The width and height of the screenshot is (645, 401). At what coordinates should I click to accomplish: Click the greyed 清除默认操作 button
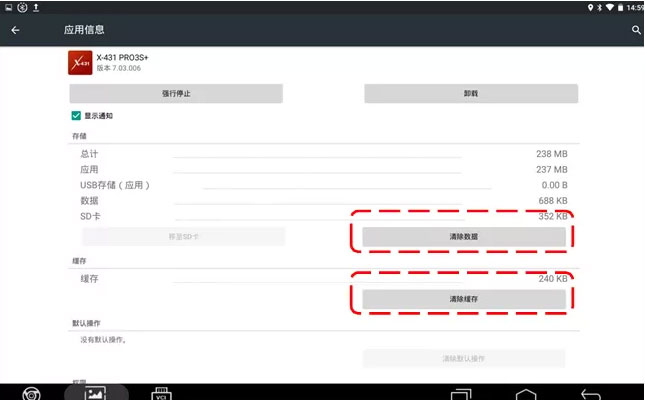[x=464, y=359]
